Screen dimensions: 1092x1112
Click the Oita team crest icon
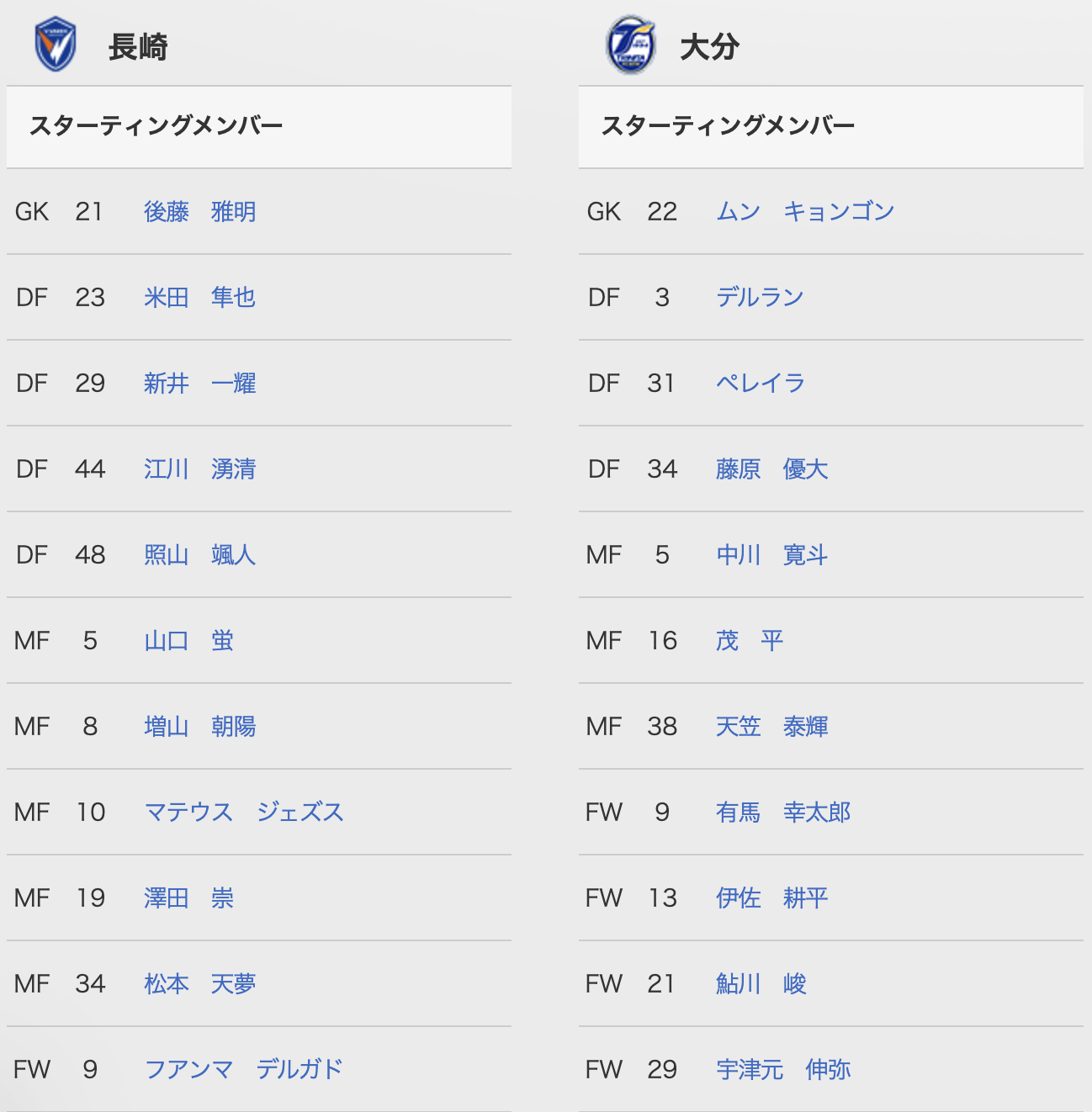(631, 45)
